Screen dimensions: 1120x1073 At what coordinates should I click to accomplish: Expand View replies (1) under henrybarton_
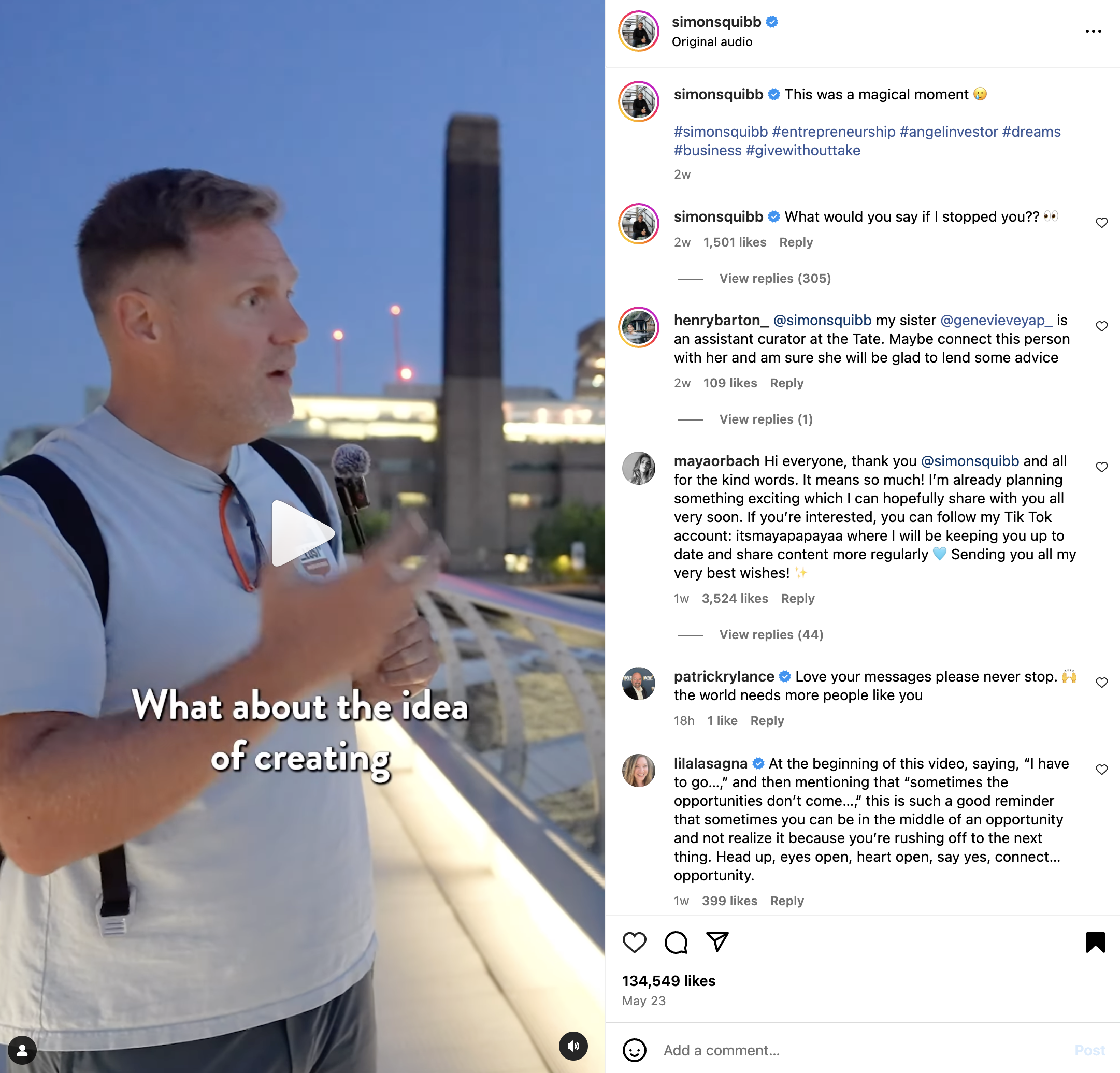(x=766, y=419)
